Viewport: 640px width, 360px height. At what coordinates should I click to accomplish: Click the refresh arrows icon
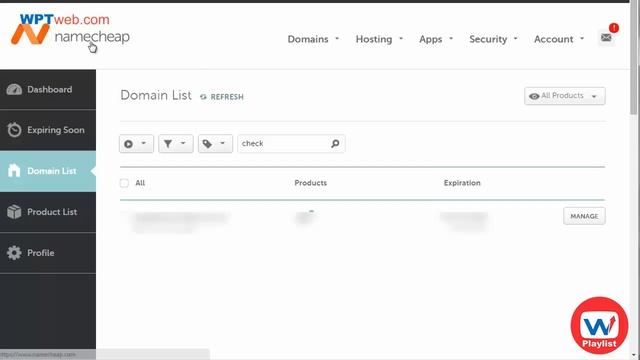(x=203, y=97)
